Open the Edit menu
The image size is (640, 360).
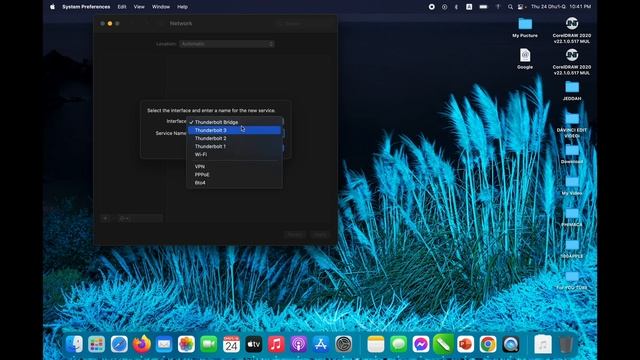click(x=122, y=7)
